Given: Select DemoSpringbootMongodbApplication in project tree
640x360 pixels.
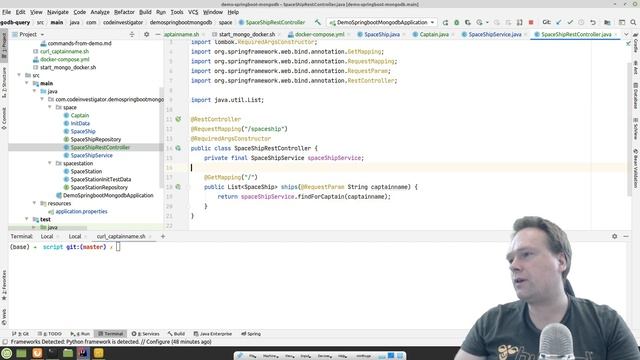Looking at the screenshot, I should [108, 196].
